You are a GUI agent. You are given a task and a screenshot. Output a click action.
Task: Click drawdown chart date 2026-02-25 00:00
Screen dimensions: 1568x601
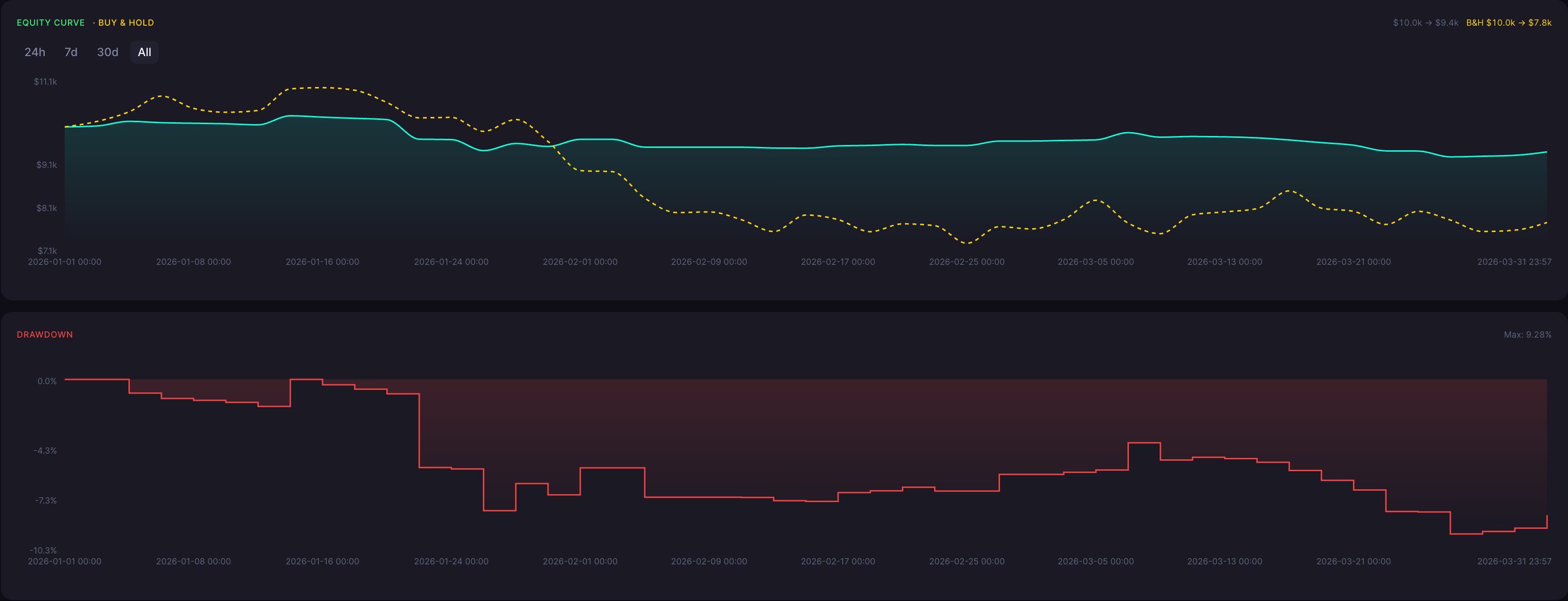(967, 562)
